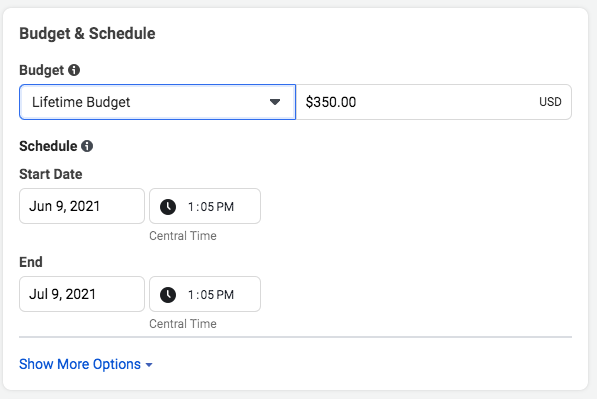Open the Jul 9, 2021 end date field
Image resolution: width=597 pixels, height=399 pixels.
pyautogui.click(x=82, y=294)
